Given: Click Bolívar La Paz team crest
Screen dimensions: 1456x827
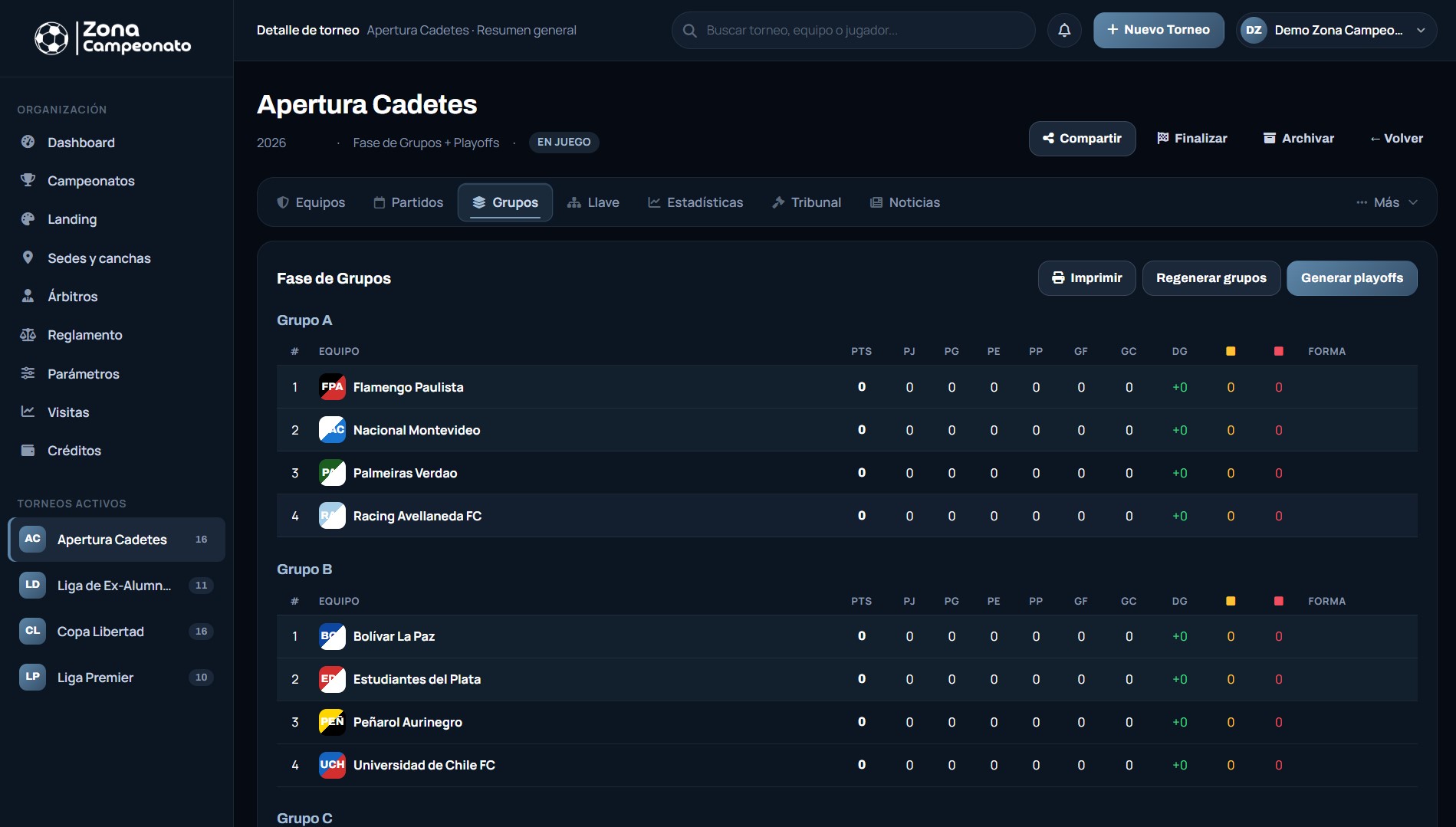Looking at the screenshot, I should click(332, 636).
